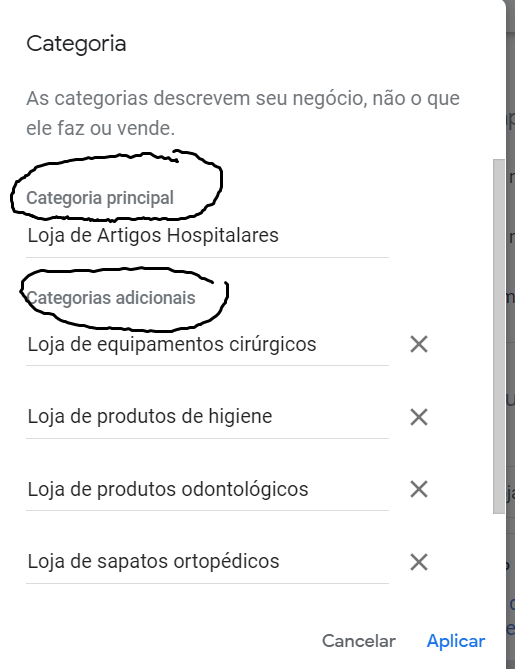Focus the Loja de produtos de higiene field
The image size is (515, 669).
click(x=207, y=417)
